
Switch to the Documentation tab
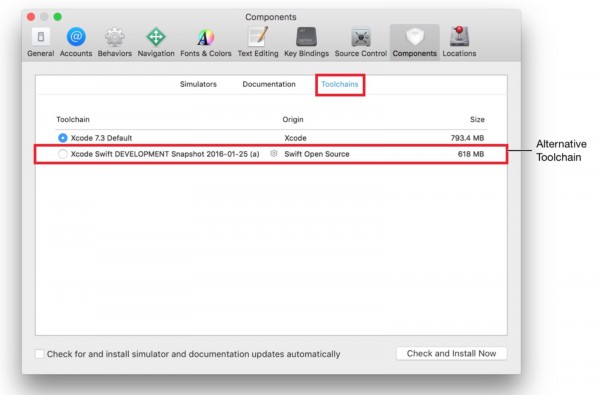click(x=269, y=84)
